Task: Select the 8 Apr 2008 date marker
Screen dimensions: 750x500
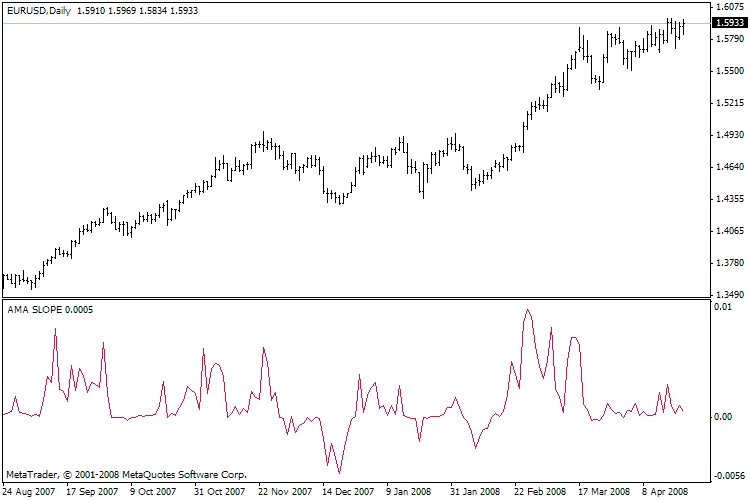Action: pos(667,492)
